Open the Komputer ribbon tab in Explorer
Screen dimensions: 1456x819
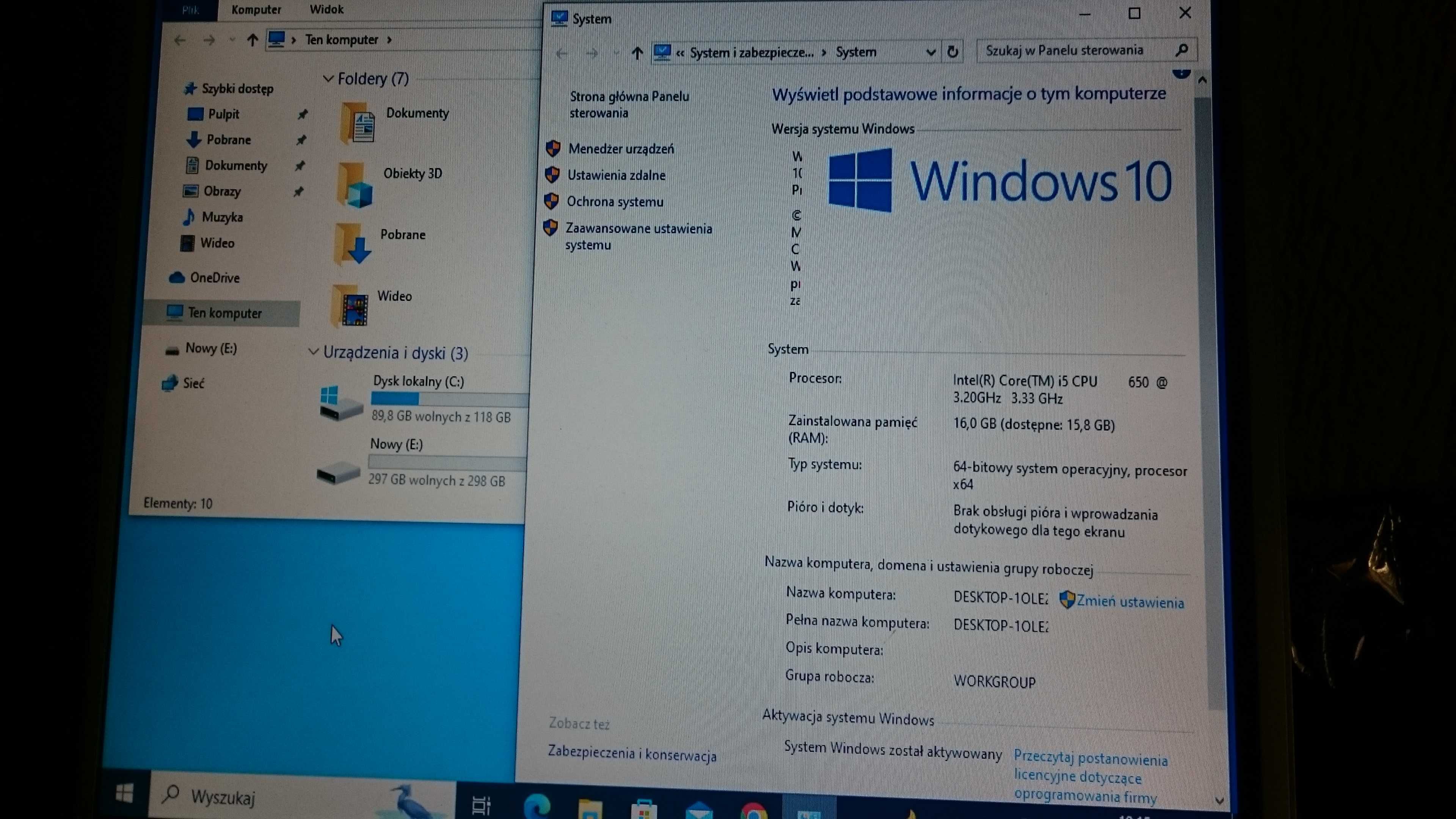click(x=256, y=9)
